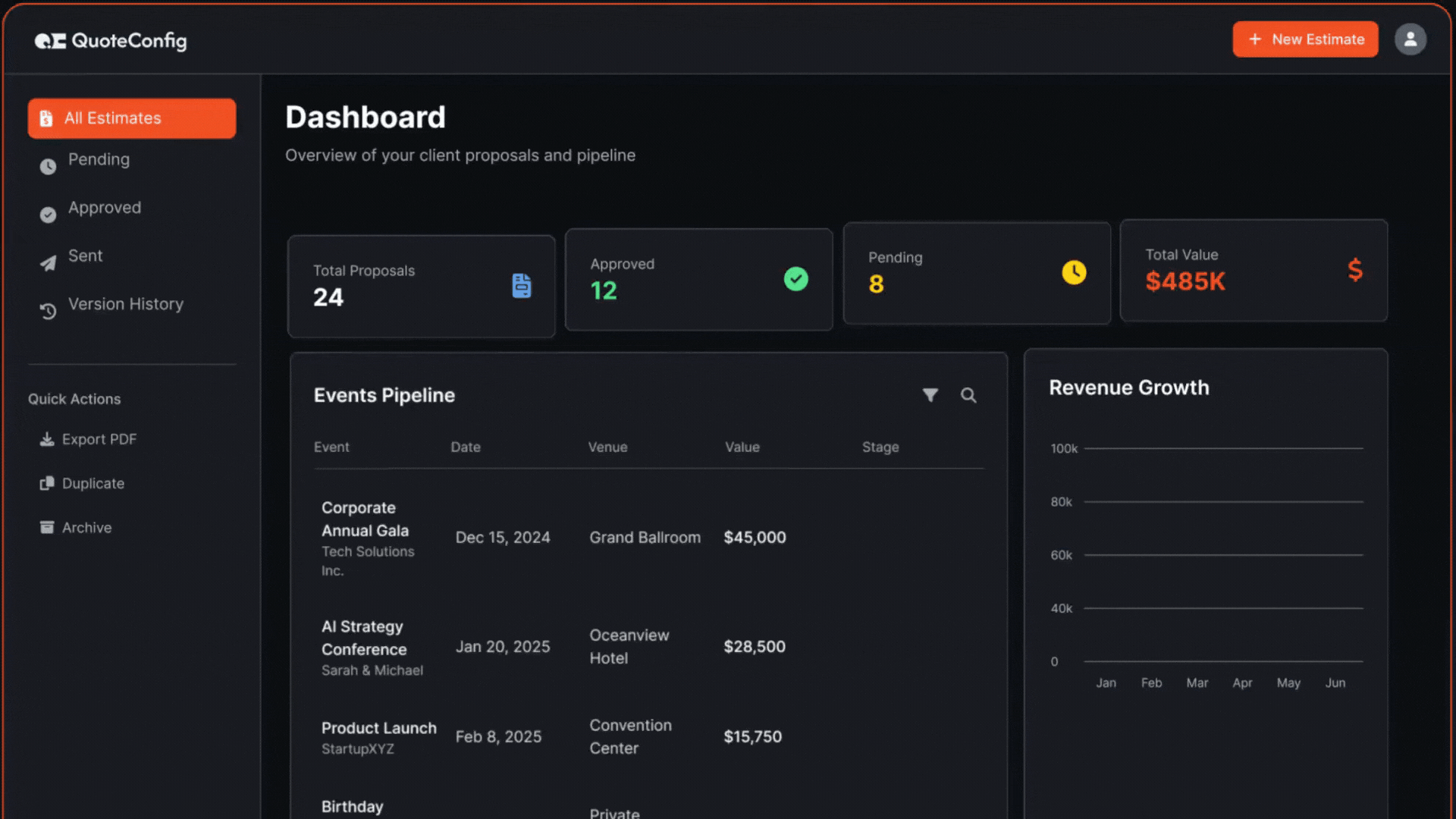
Task: Open the Pending estimates menu item
Action: pyautogui.click(x=99, y=160)
